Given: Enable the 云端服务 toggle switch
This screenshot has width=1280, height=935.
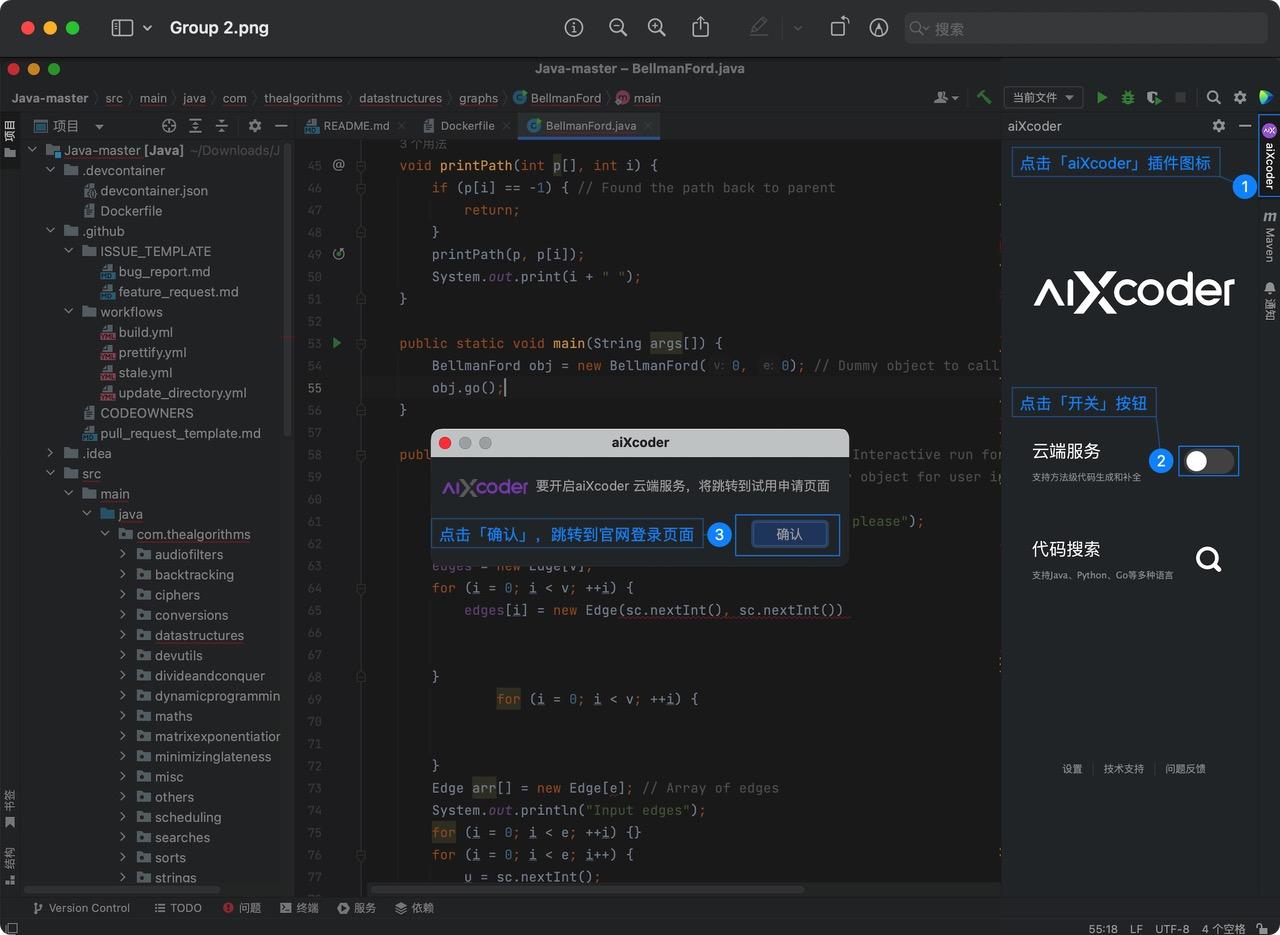Looking at the screenshot, I should [x=1208, y=461].
